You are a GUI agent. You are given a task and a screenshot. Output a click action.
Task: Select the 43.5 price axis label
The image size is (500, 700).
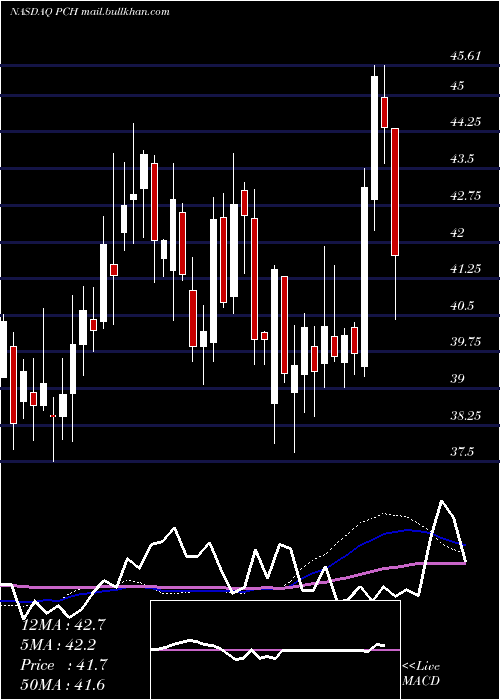(x=462, y=159)
